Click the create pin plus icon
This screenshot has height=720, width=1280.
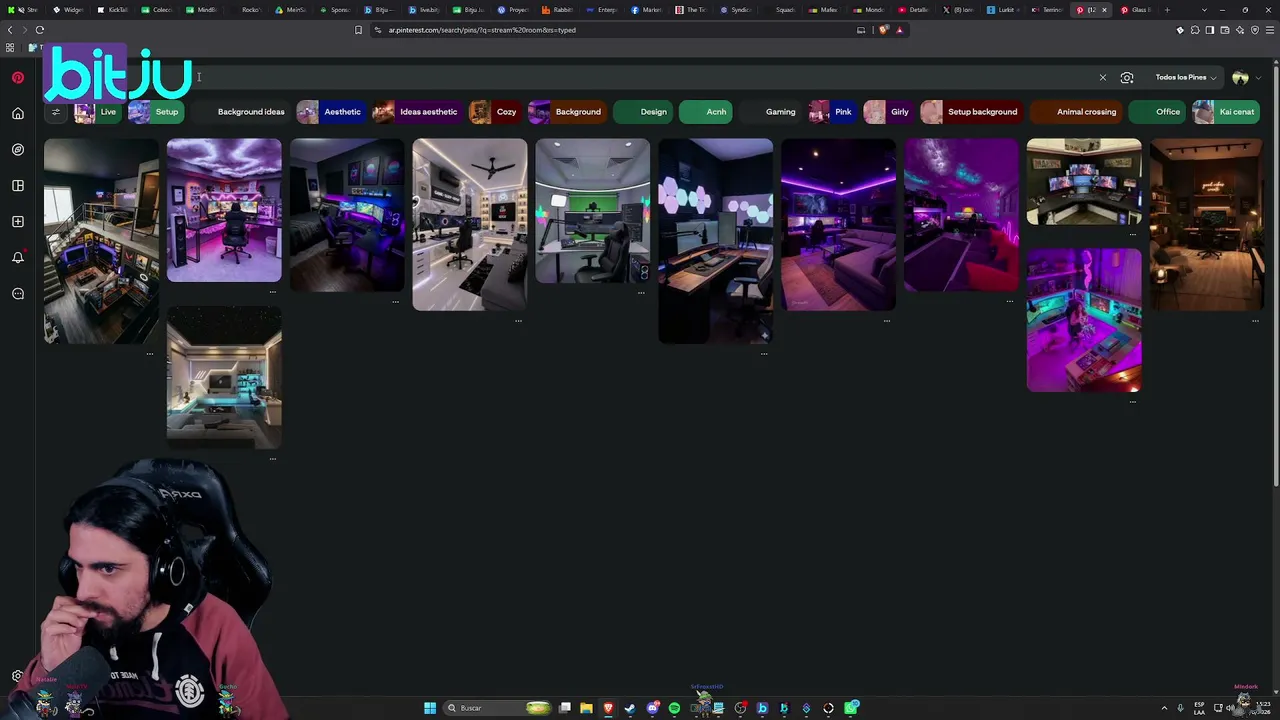point(18,222)
